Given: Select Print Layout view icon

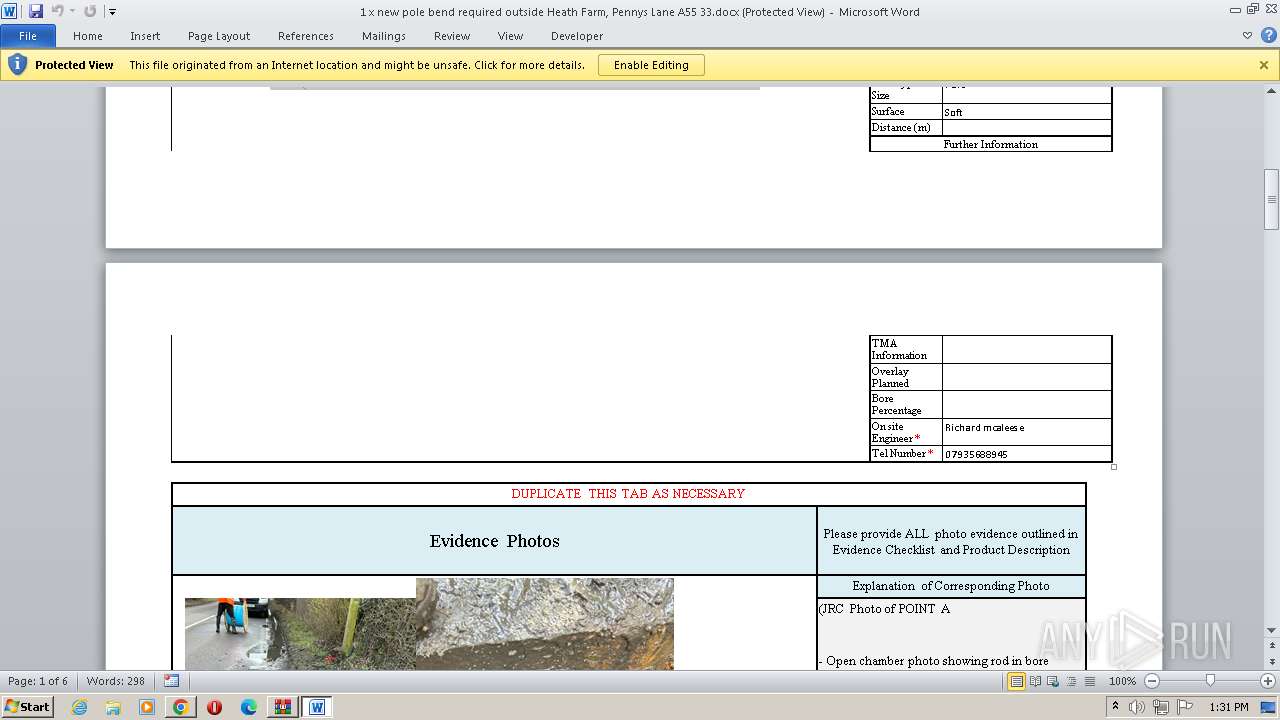Looking at the screenshot, I should tap(1017, 681).
